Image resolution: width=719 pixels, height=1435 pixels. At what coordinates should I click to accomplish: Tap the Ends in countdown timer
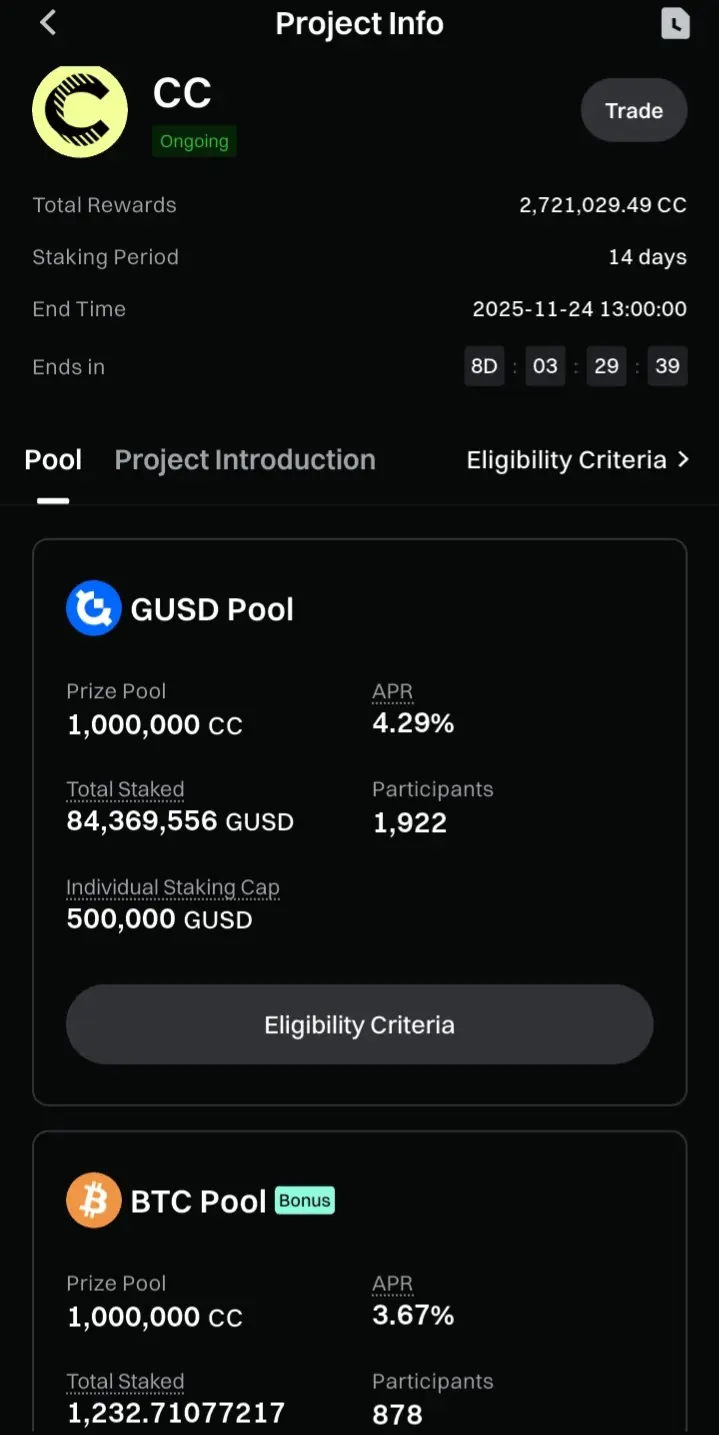576,366
